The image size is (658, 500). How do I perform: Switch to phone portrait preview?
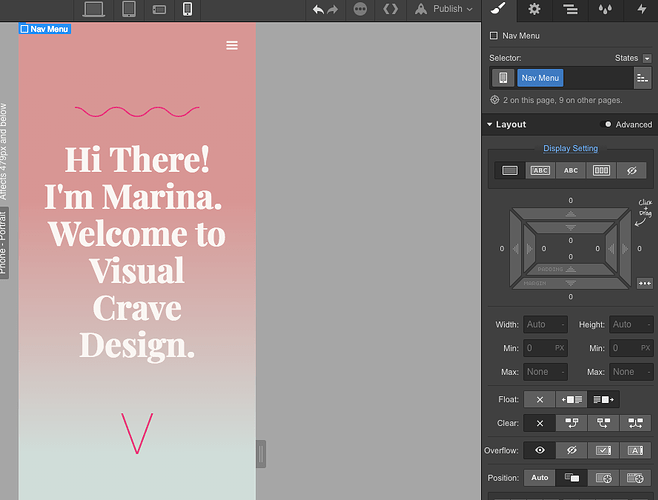point(188,9)
